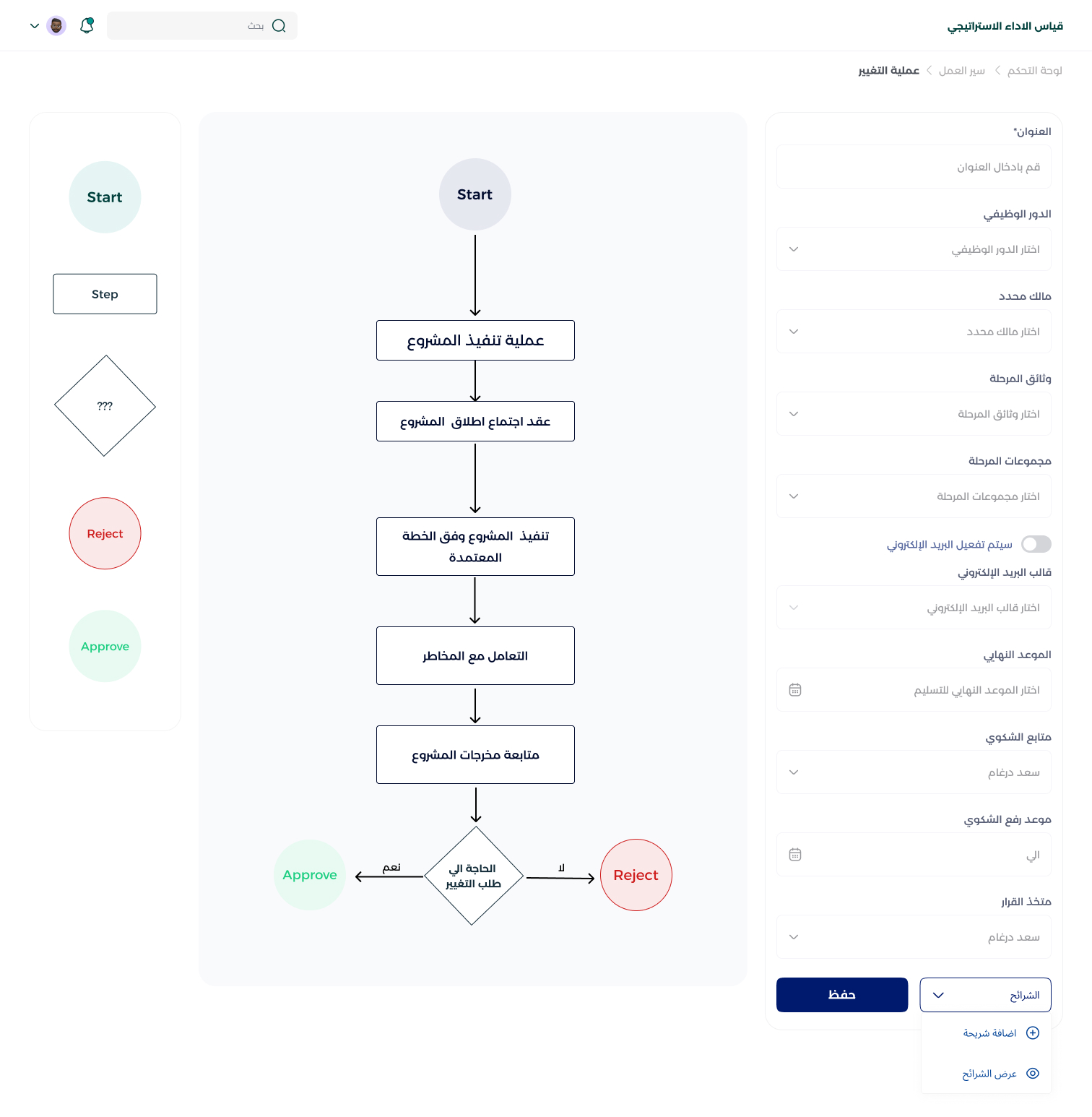Open the user avatar profile
The width and height of the screenshot is (1092, 1117).
[56, 26]
